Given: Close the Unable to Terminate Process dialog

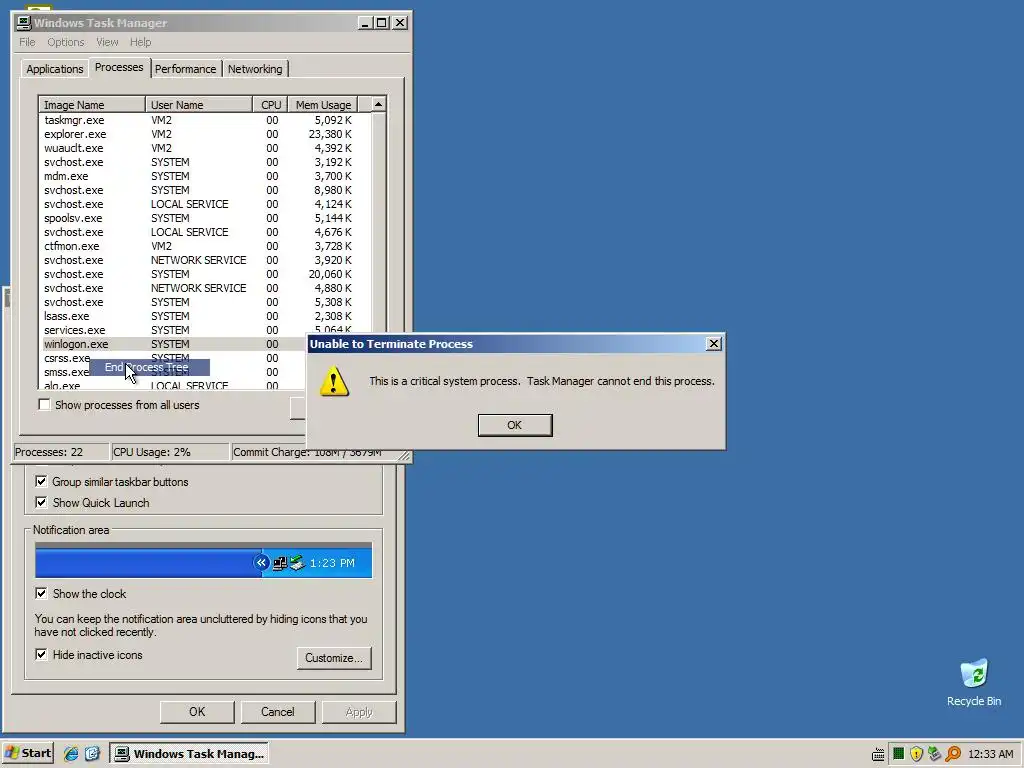Looking at the screenshot, I should pos(714,344).
